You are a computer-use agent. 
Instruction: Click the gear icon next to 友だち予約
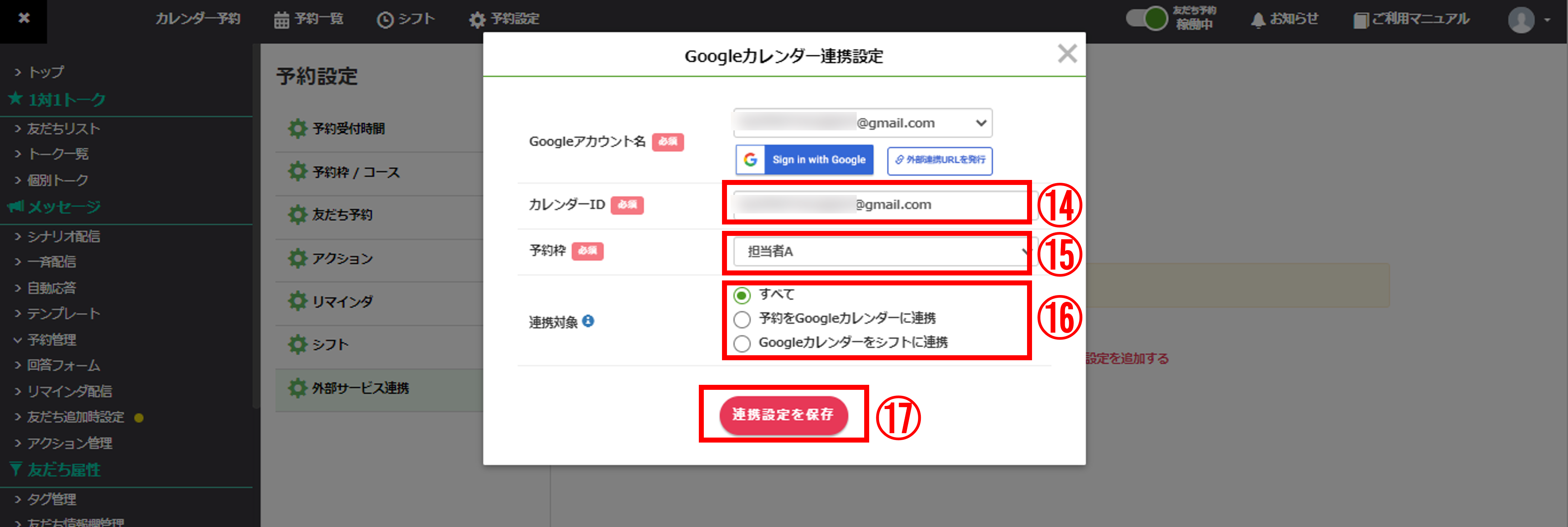click(297, 214)
